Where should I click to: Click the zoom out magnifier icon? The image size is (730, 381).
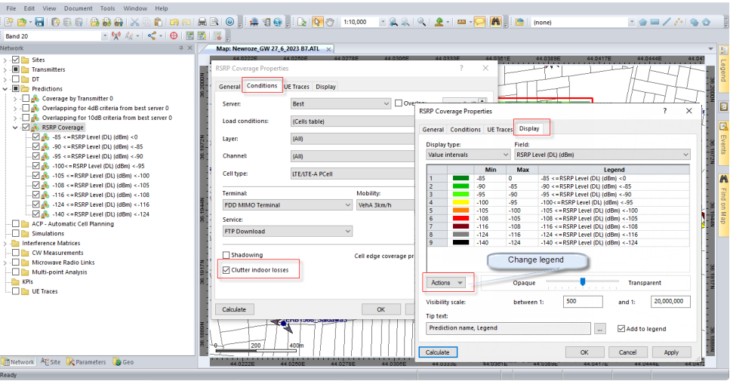click(x=406, y=22)
